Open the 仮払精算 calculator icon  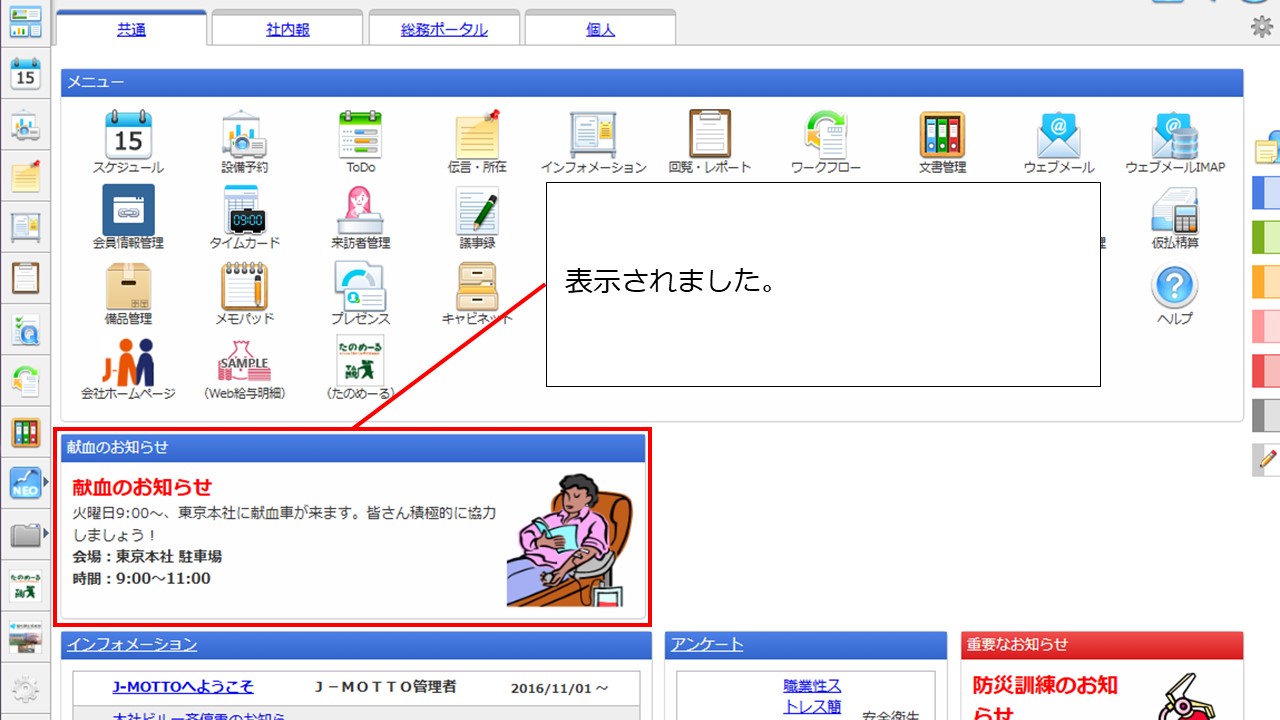(x=1175, y=210)
